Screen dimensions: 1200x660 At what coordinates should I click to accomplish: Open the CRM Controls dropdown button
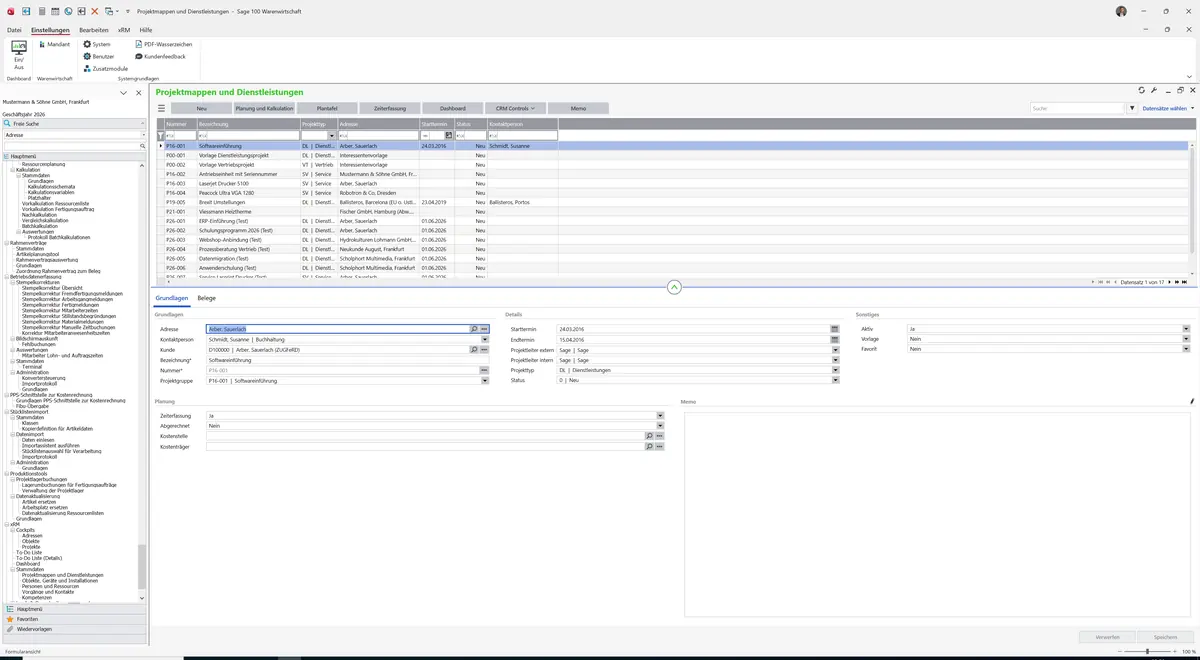516,108
